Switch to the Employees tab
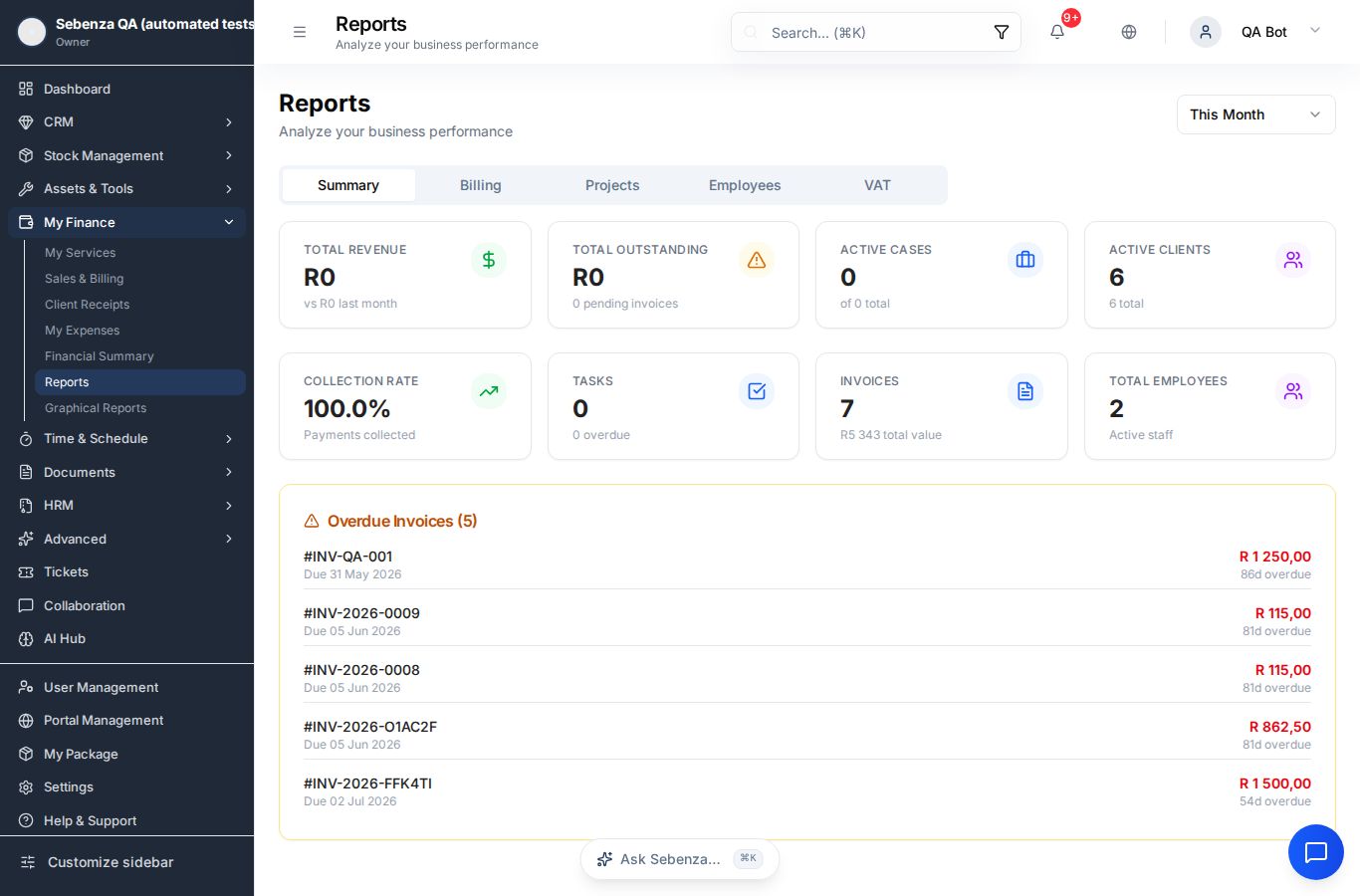Image resolution: width=1360 pixels, height=896 pixels. (745, 185)
